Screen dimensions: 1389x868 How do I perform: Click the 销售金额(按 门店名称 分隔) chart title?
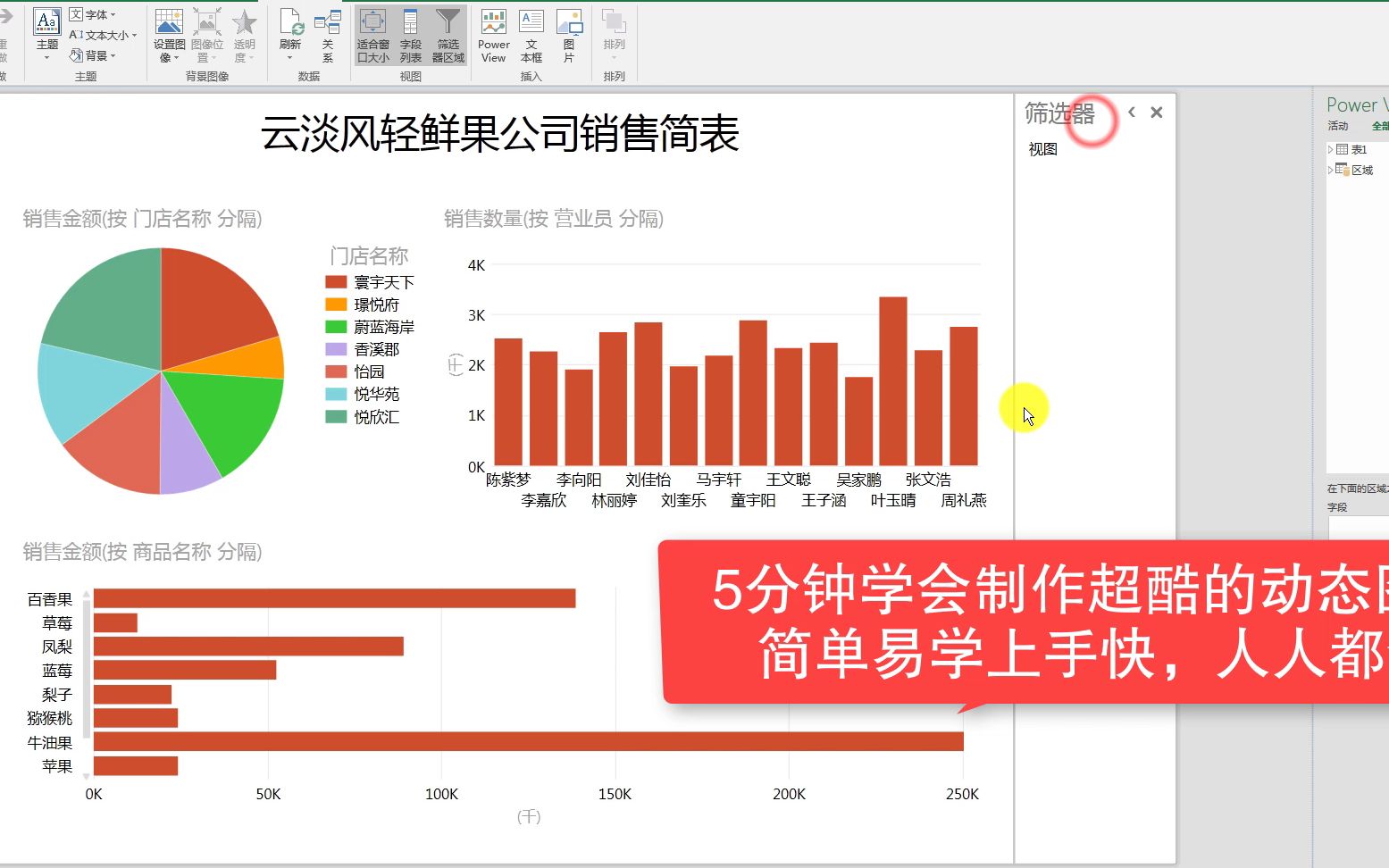tap(142, 219)
